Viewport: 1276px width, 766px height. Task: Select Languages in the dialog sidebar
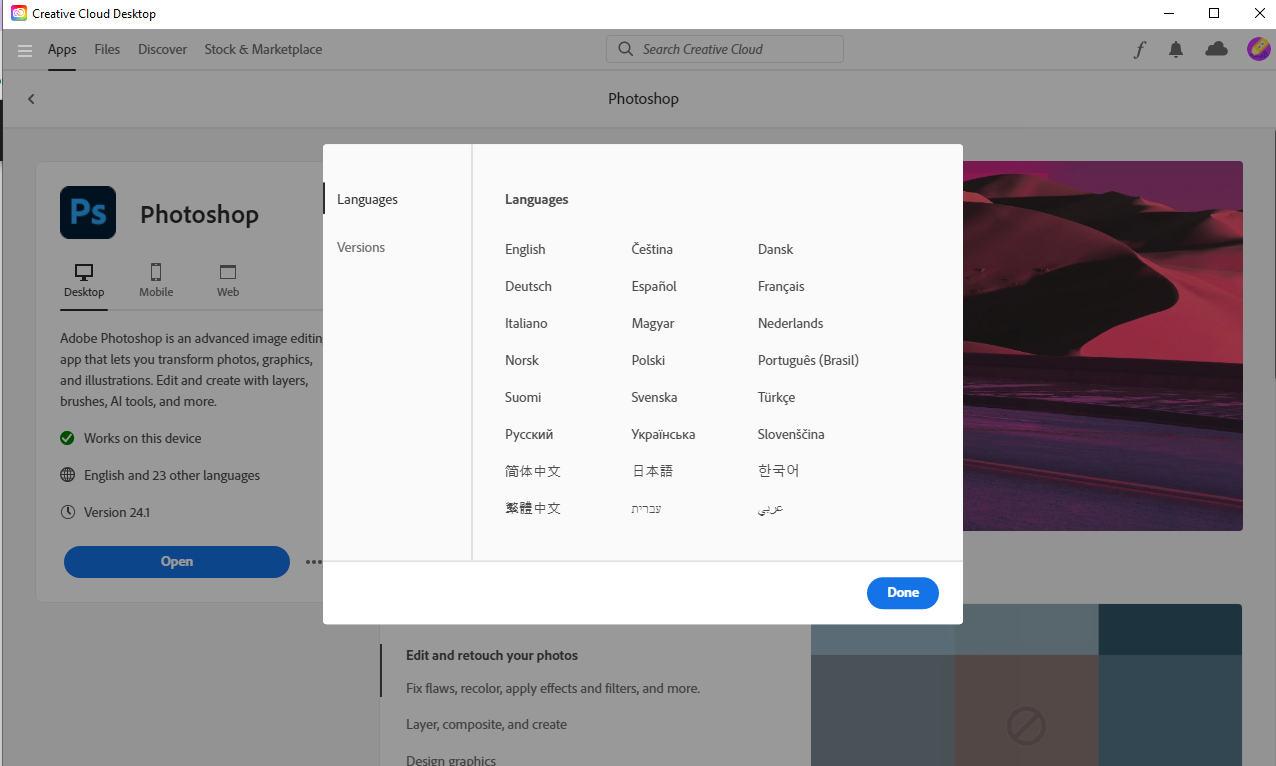pyautogui.click(x=367, y=199)
